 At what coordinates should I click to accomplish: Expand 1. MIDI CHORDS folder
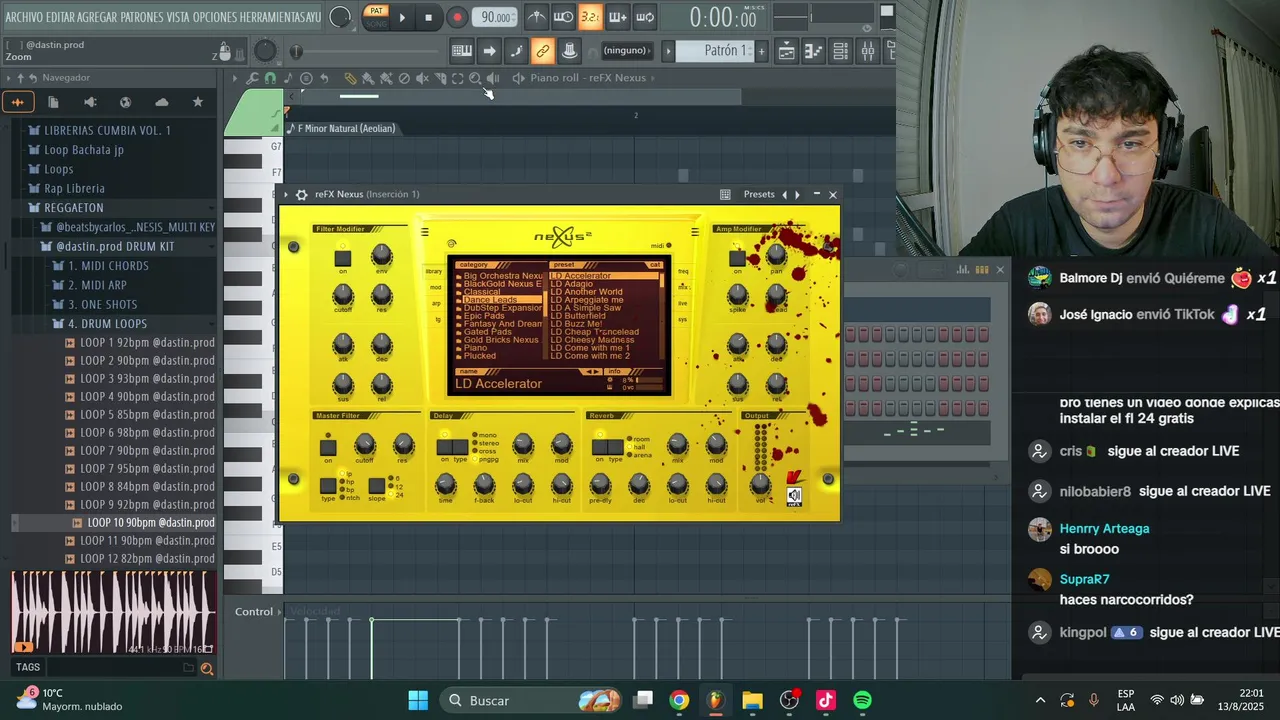(108, 266)
